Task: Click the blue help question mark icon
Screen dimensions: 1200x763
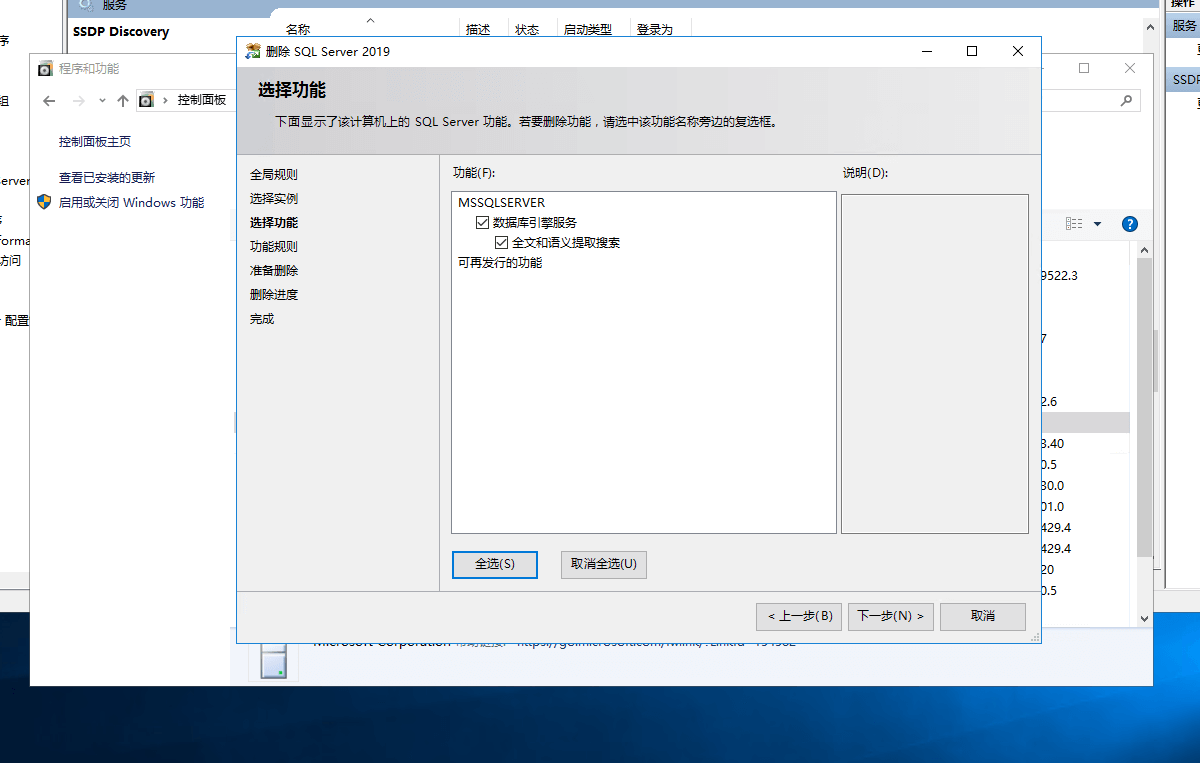Action: click(1130, 224)
